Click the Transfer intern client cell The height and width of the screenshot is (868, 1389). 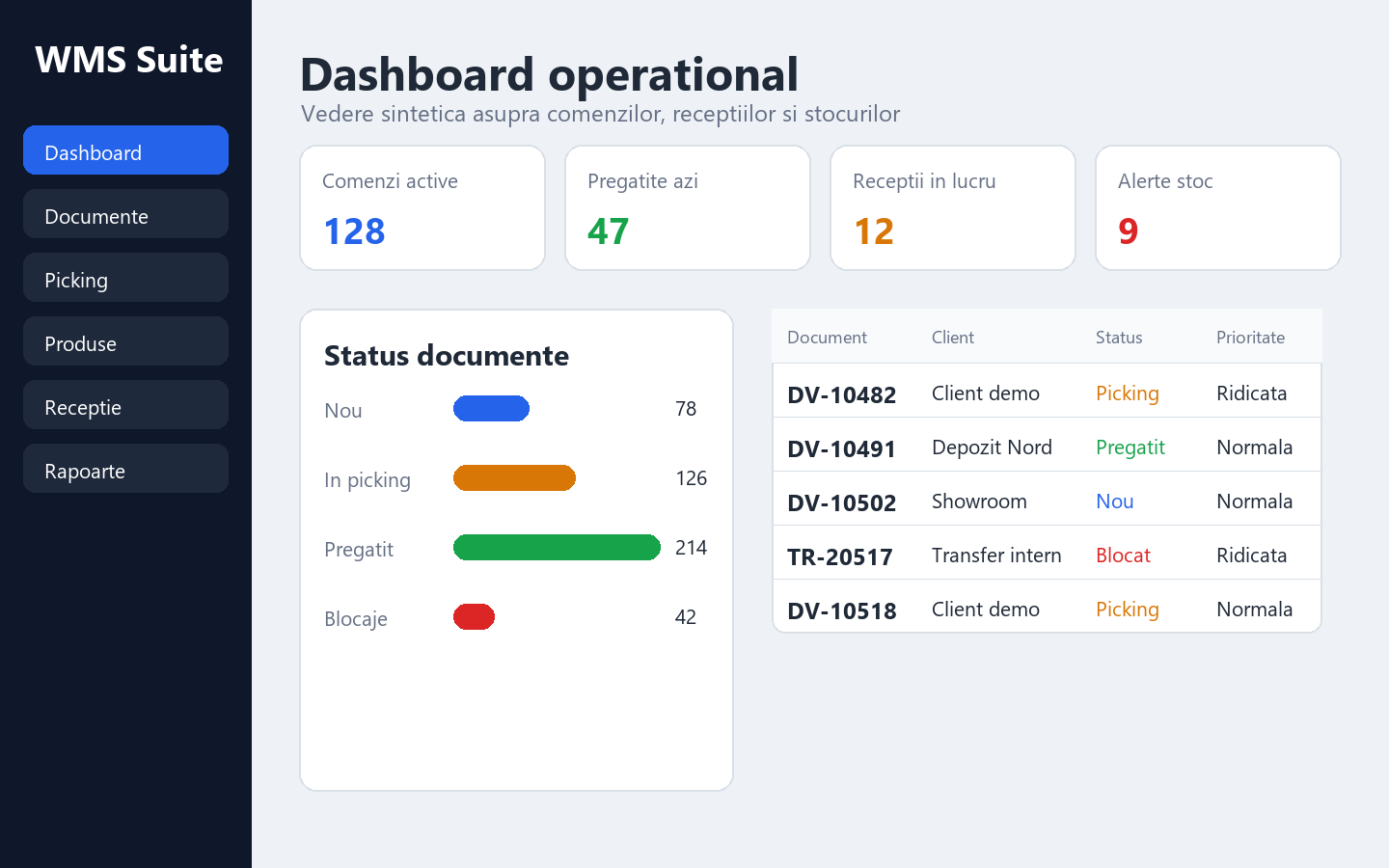(x=996, y=556)
